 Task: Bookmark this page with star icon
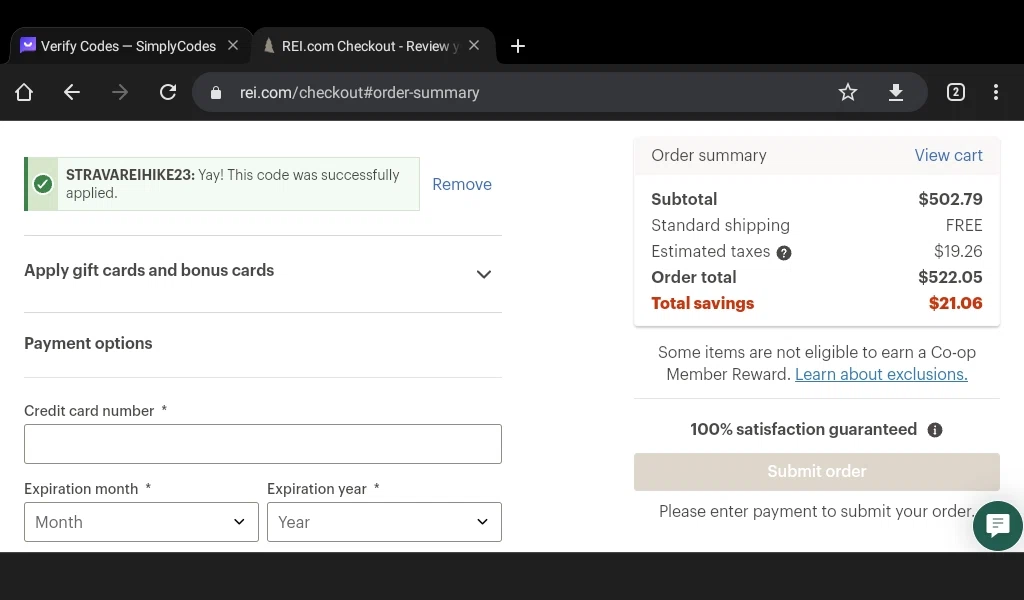click(848, 92)
